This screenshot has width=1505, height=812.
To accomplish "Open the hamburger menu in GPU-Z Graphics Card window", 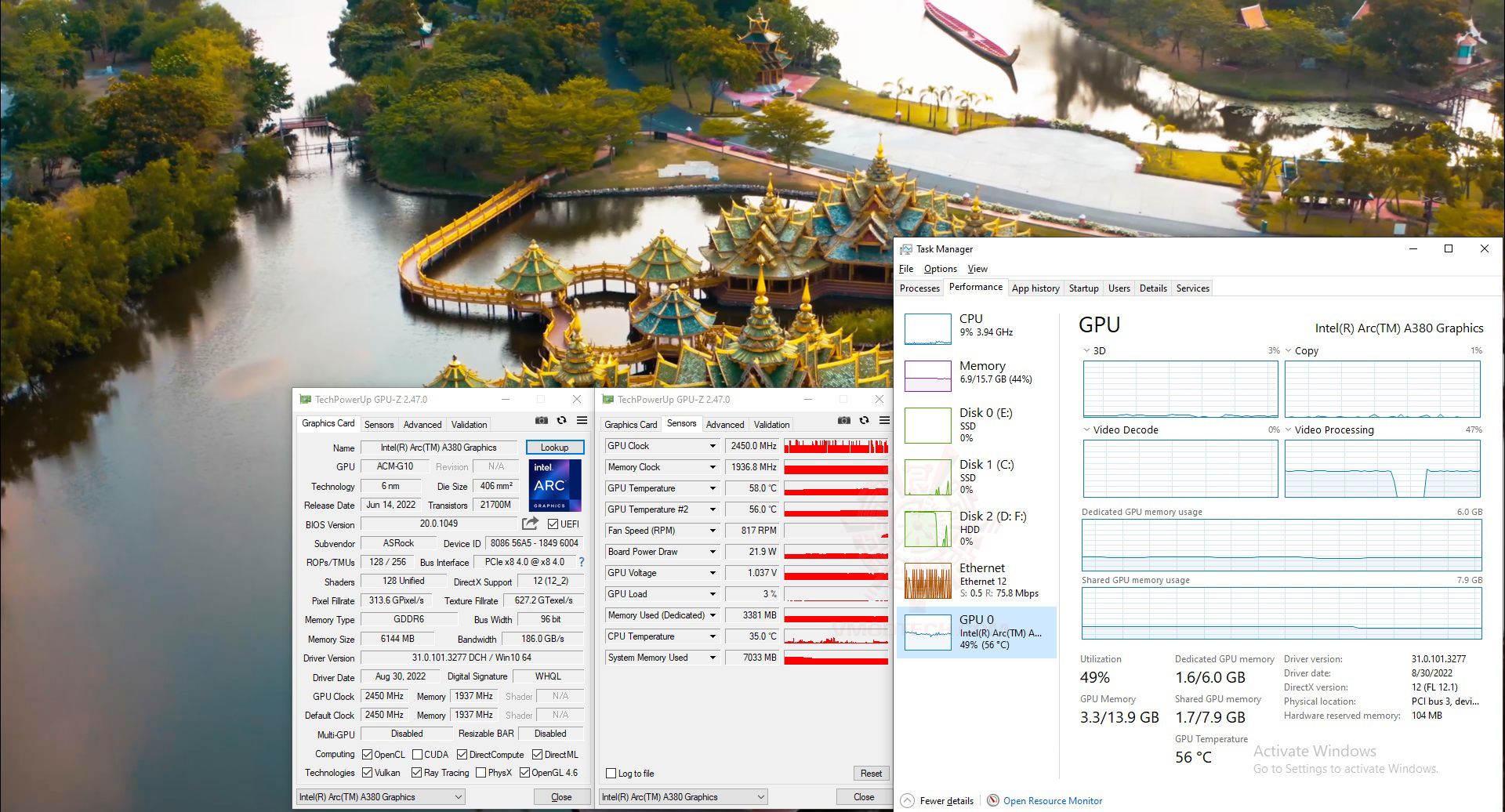I will click(582, 421).
